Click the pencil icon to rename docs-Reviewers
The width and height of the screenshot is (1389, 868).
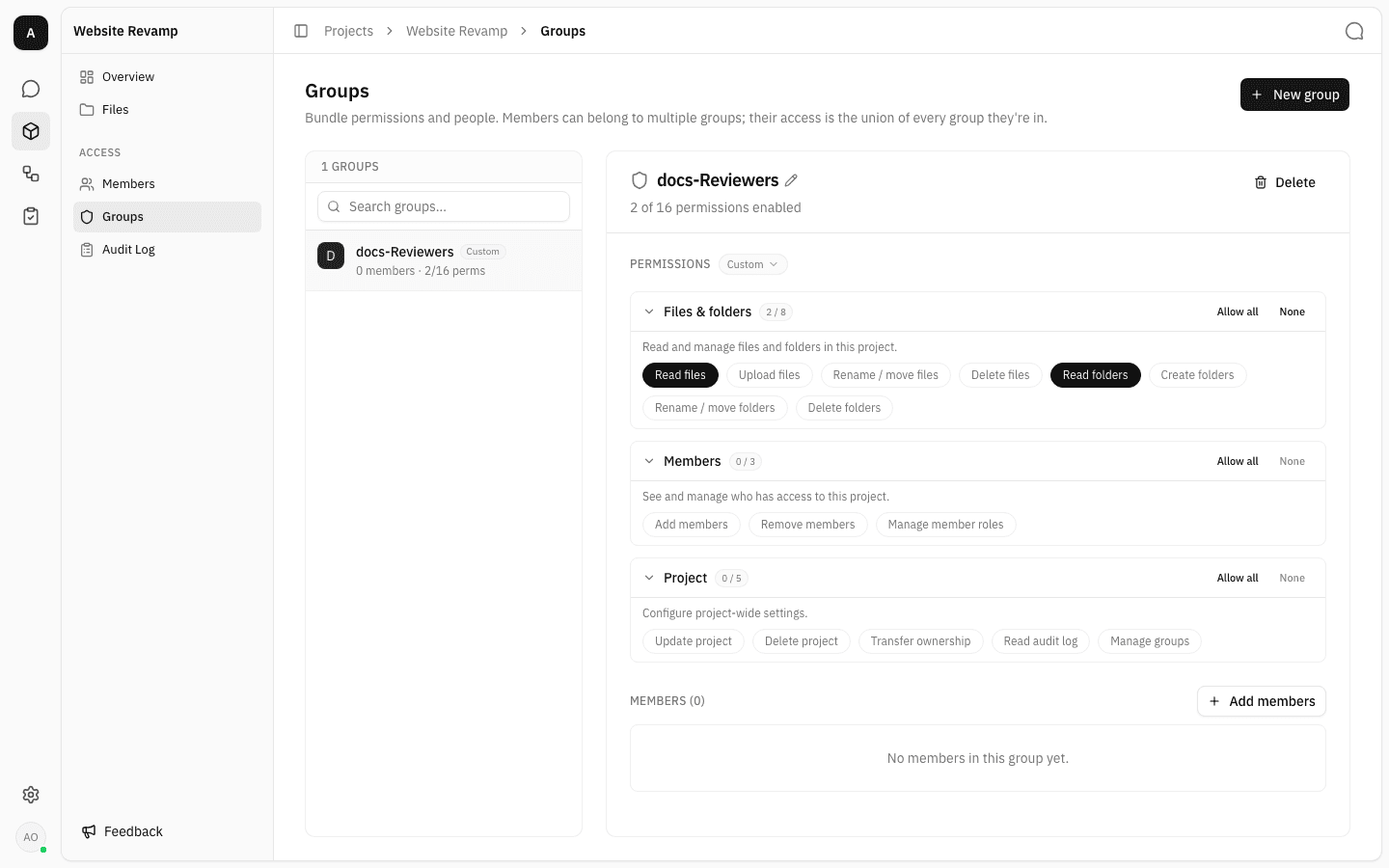point(792,180)
